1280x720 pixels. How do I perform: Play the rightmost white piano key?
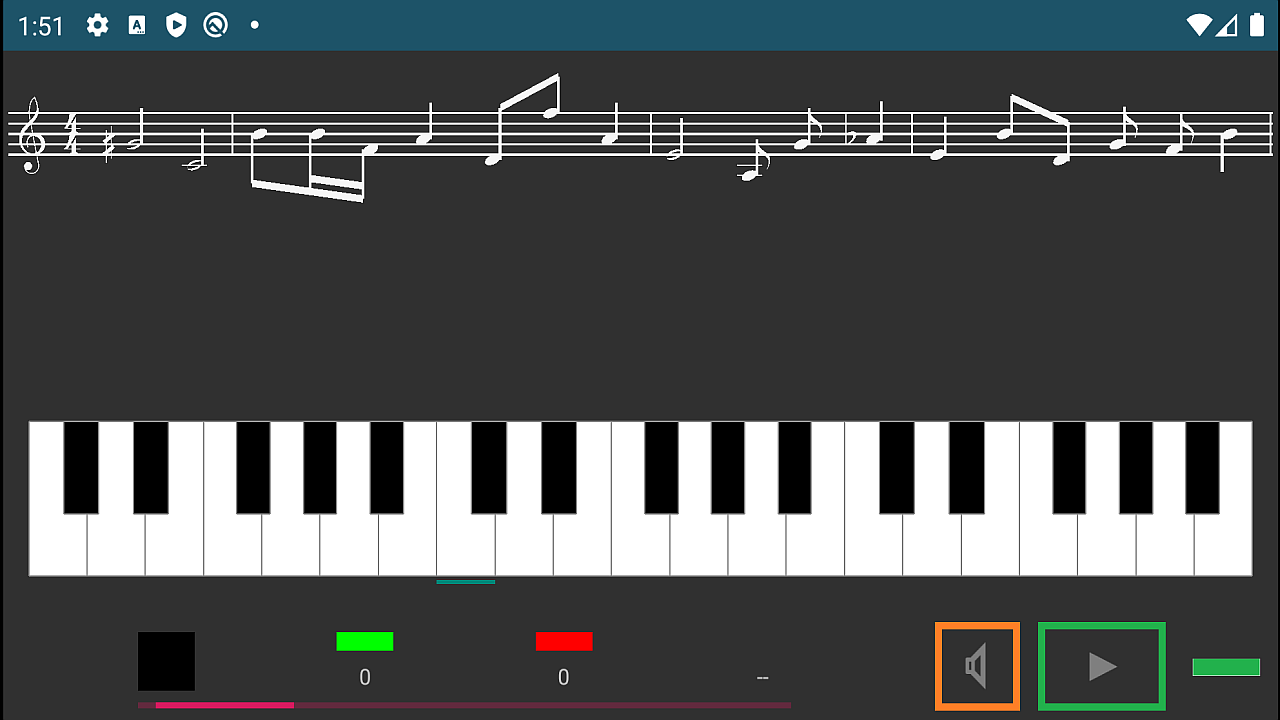pyautogui.click(x=1223, y=545)
